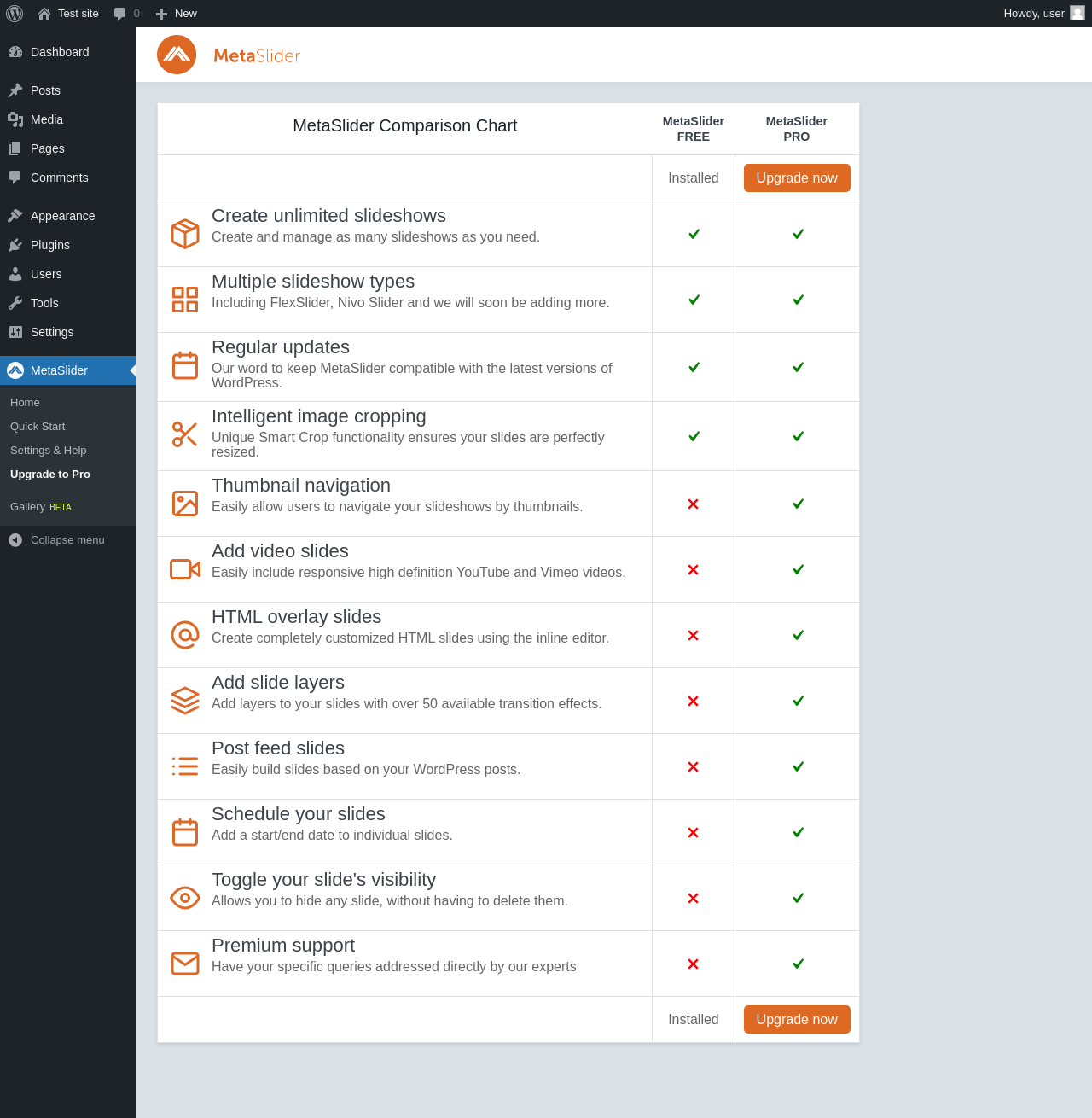This screenshot has width=1092, height=1118.
Task: Click the bottom Upgrade now button
Action: click(x=797, y=1020)
